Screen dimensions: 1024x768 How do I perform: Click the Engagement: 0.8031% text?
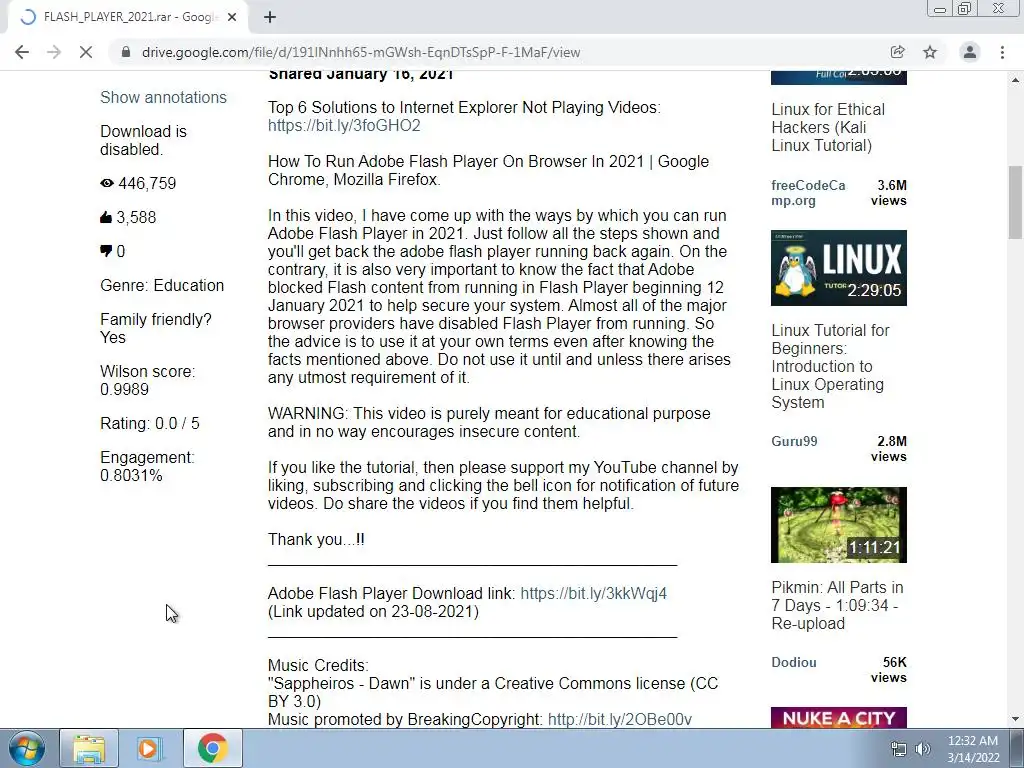[x=148, y=466]
